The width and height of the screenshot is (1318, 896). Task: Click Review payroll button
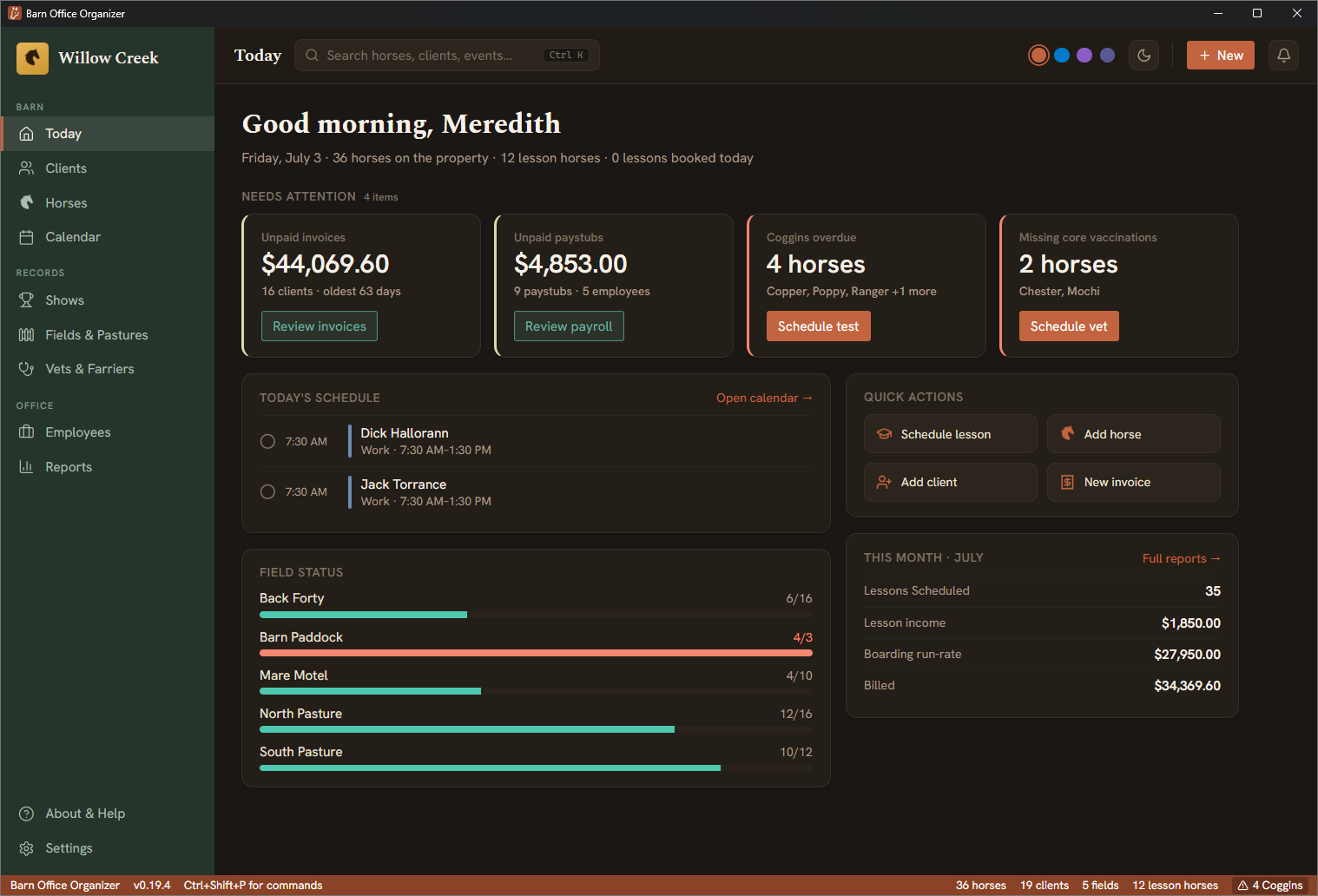click(x=569, y=326)
